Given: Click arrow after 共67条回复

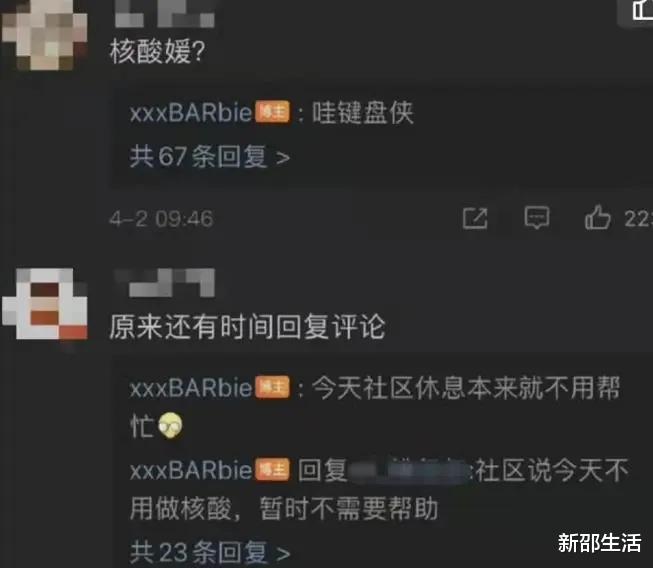Looking at the screenshot, I should [x=283, y=158].
